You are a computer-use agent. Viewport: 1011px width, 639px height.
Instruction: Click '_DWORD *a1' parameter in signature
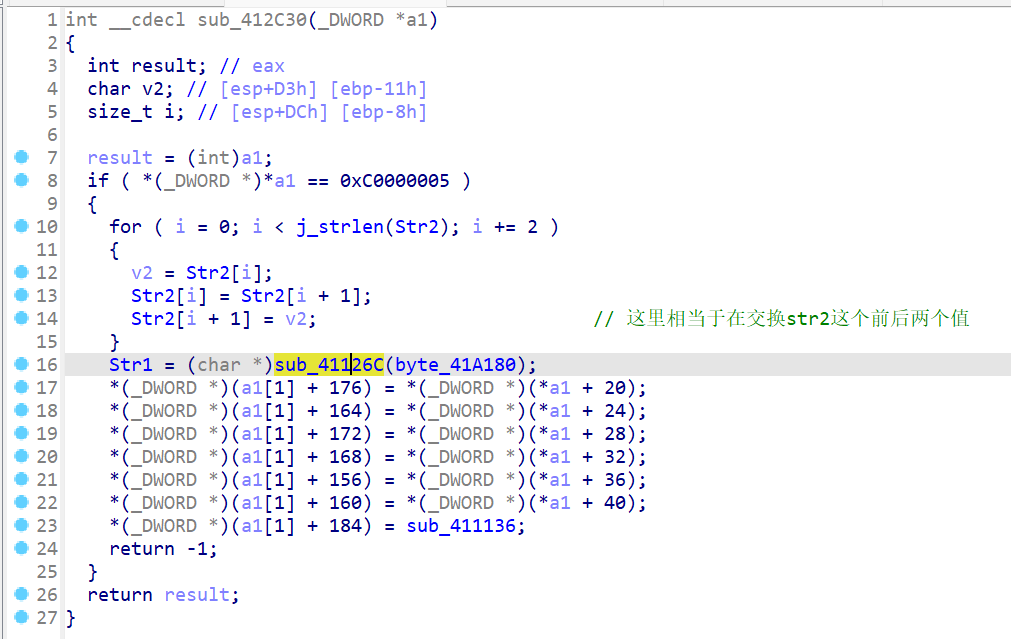point(373,20)
